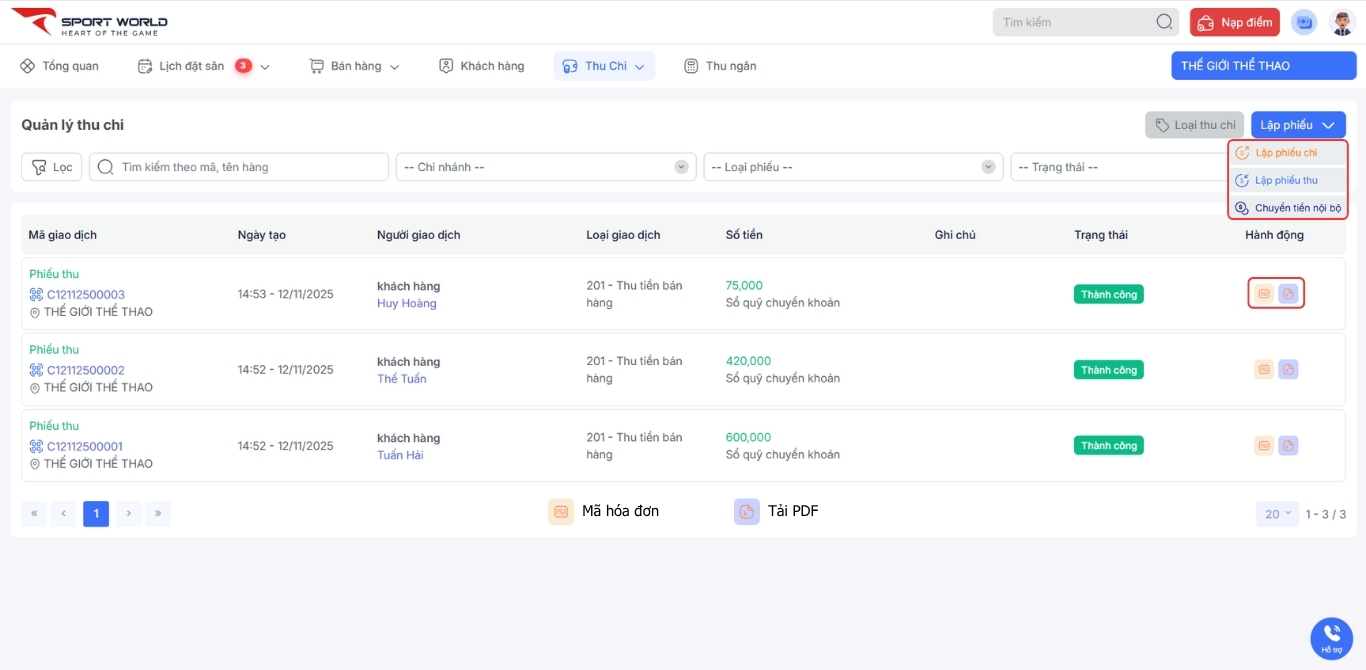Click invoice code icon for transaction C12112500003
Image resolution: width=1366 pixels, height=670 pixels.
(x=1264, y=294)
